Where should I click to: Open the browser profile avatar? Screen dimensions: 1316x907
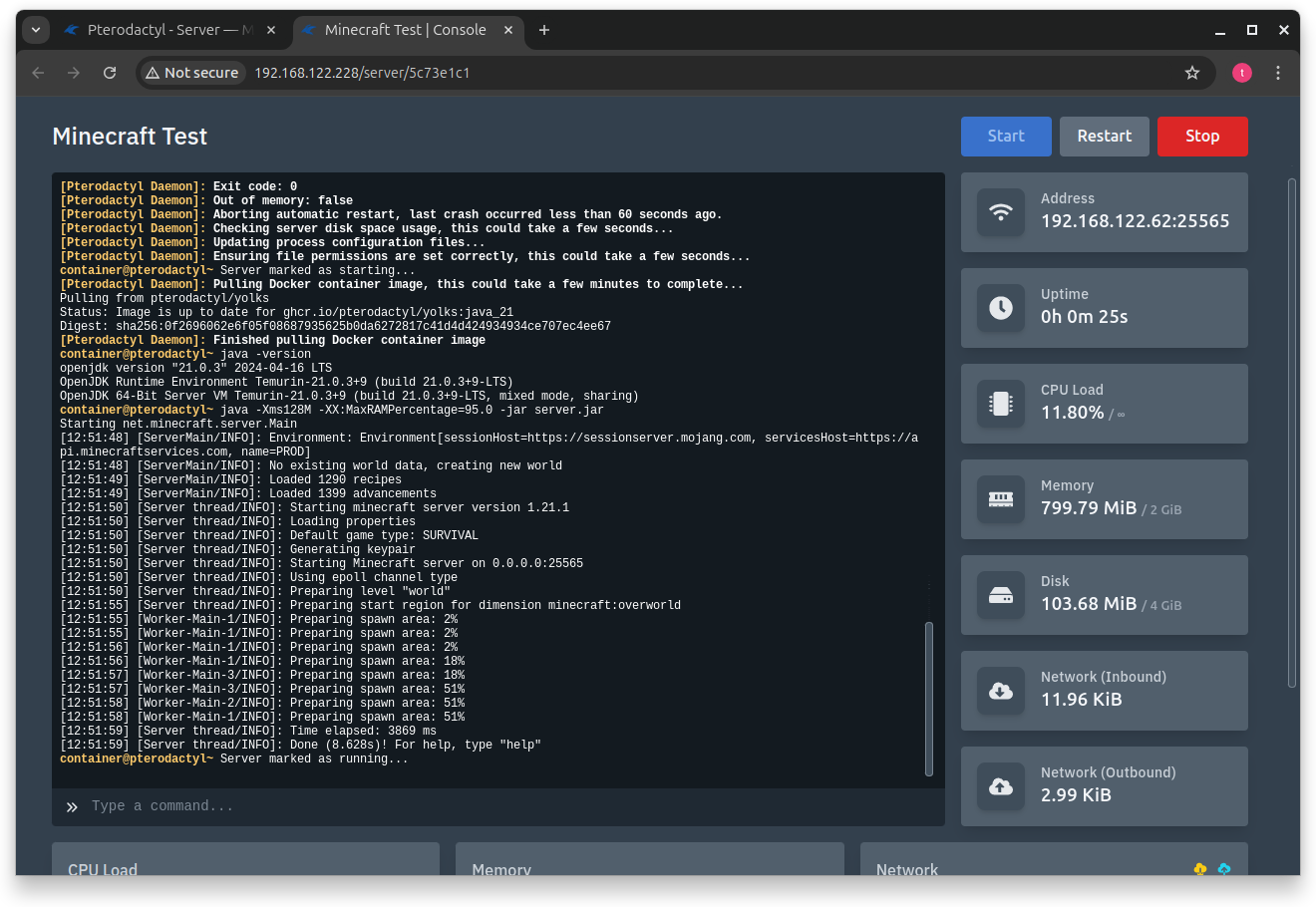coord(1241,72)
